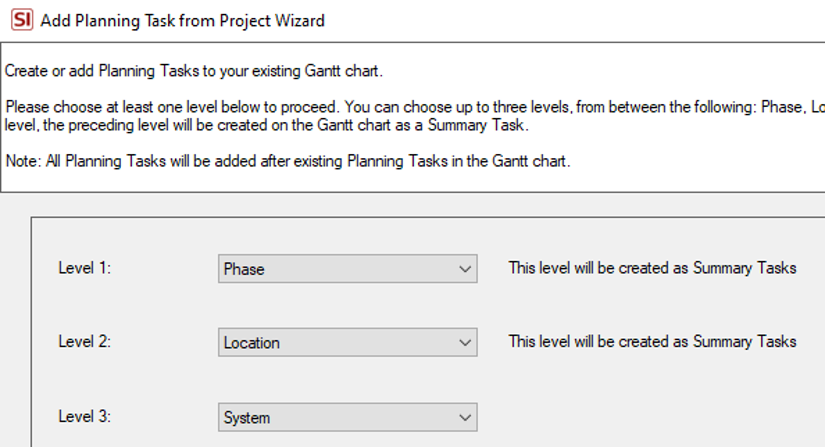
Task: Click the window title 'Add Planning Task from Project Wizard'
Action: point(182,21)
